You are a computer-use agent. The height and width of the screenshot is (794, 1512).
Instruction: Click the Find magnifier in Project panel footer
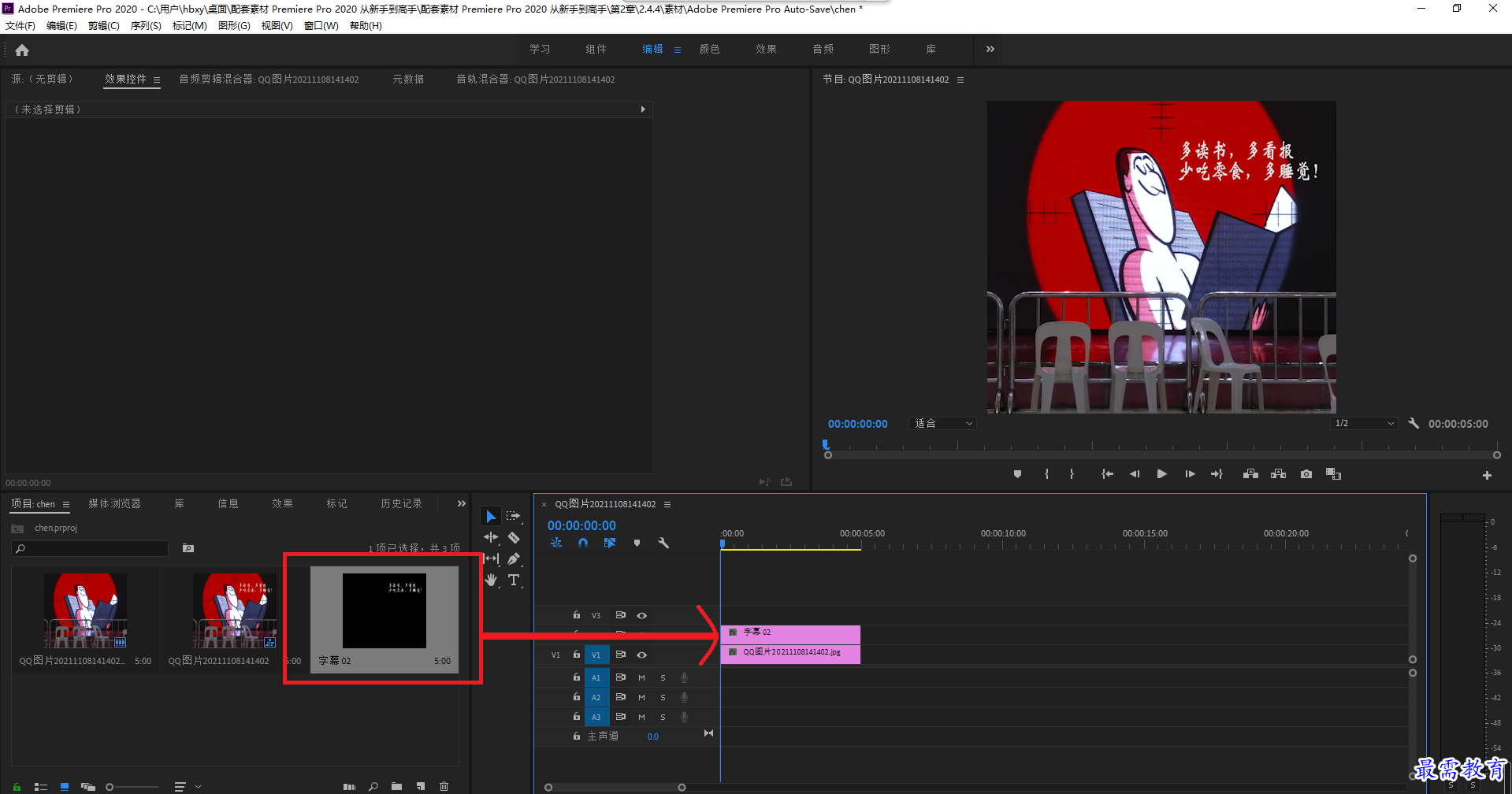point(373,786)
